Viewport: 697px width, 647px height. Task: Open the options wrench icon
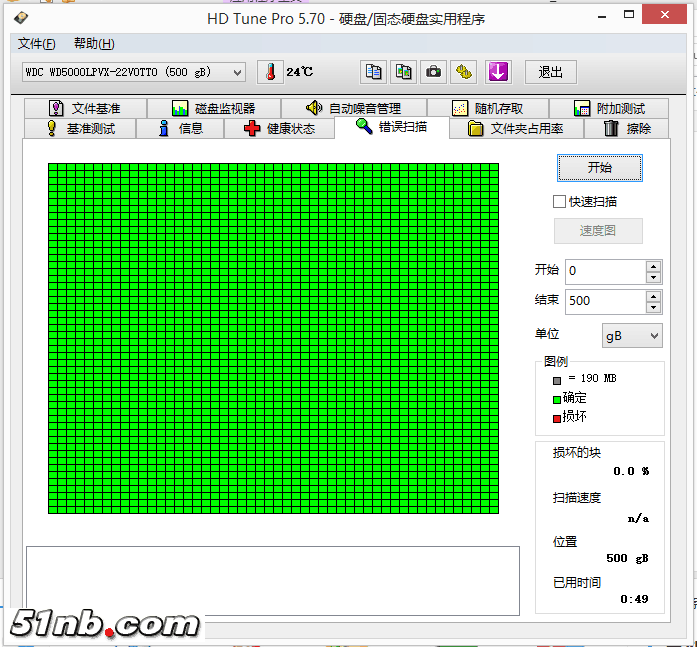click(x=464, y=72)
